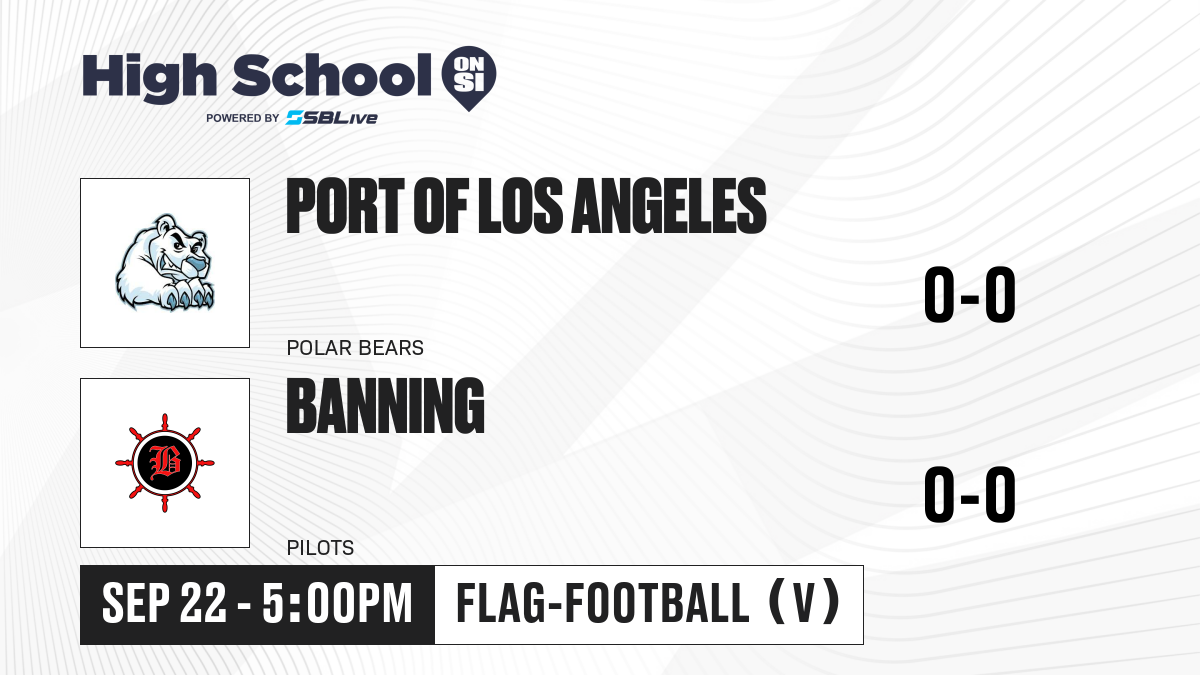Click the Banning Pilots ship wheel logo
1200x675 pixels.
165,463
